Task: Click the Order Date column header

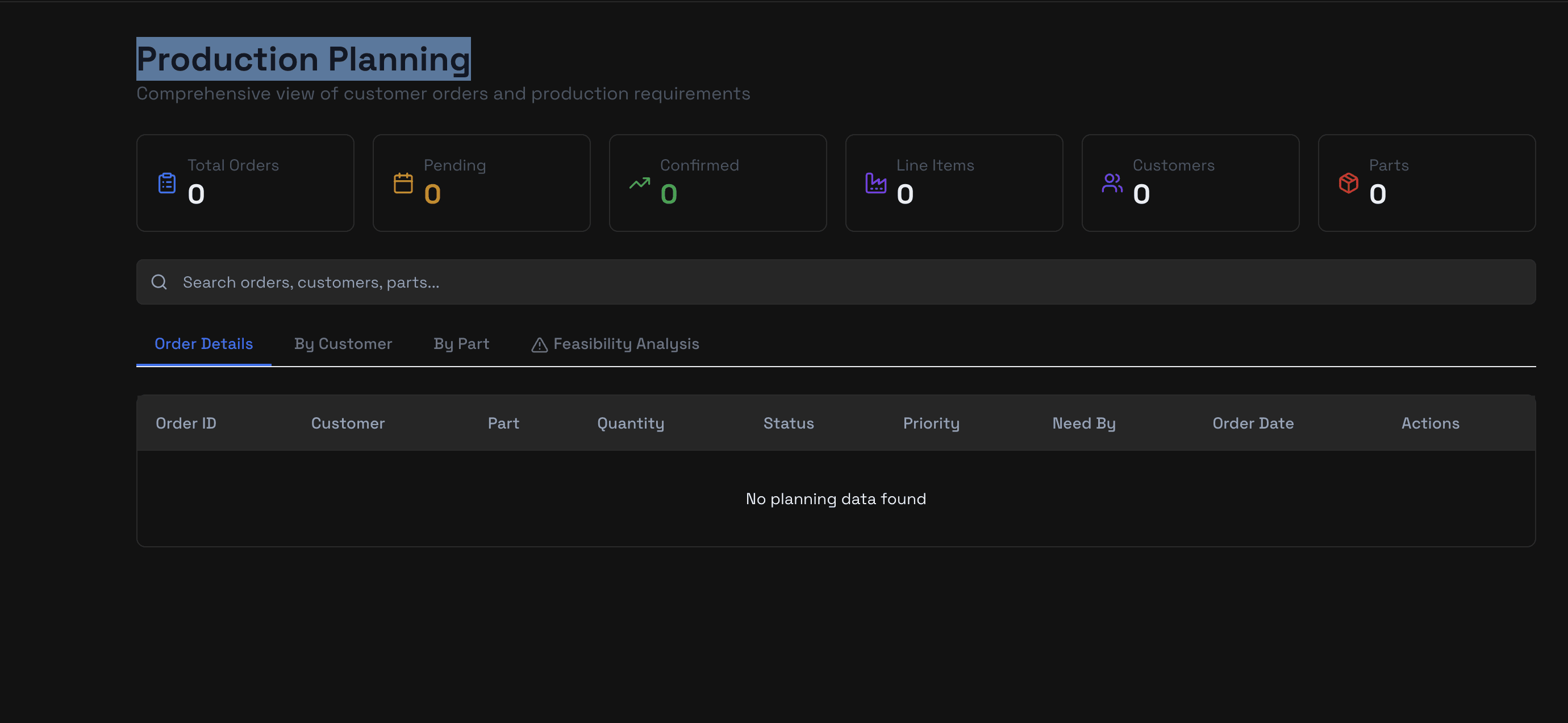Action: pos(1253,423)
